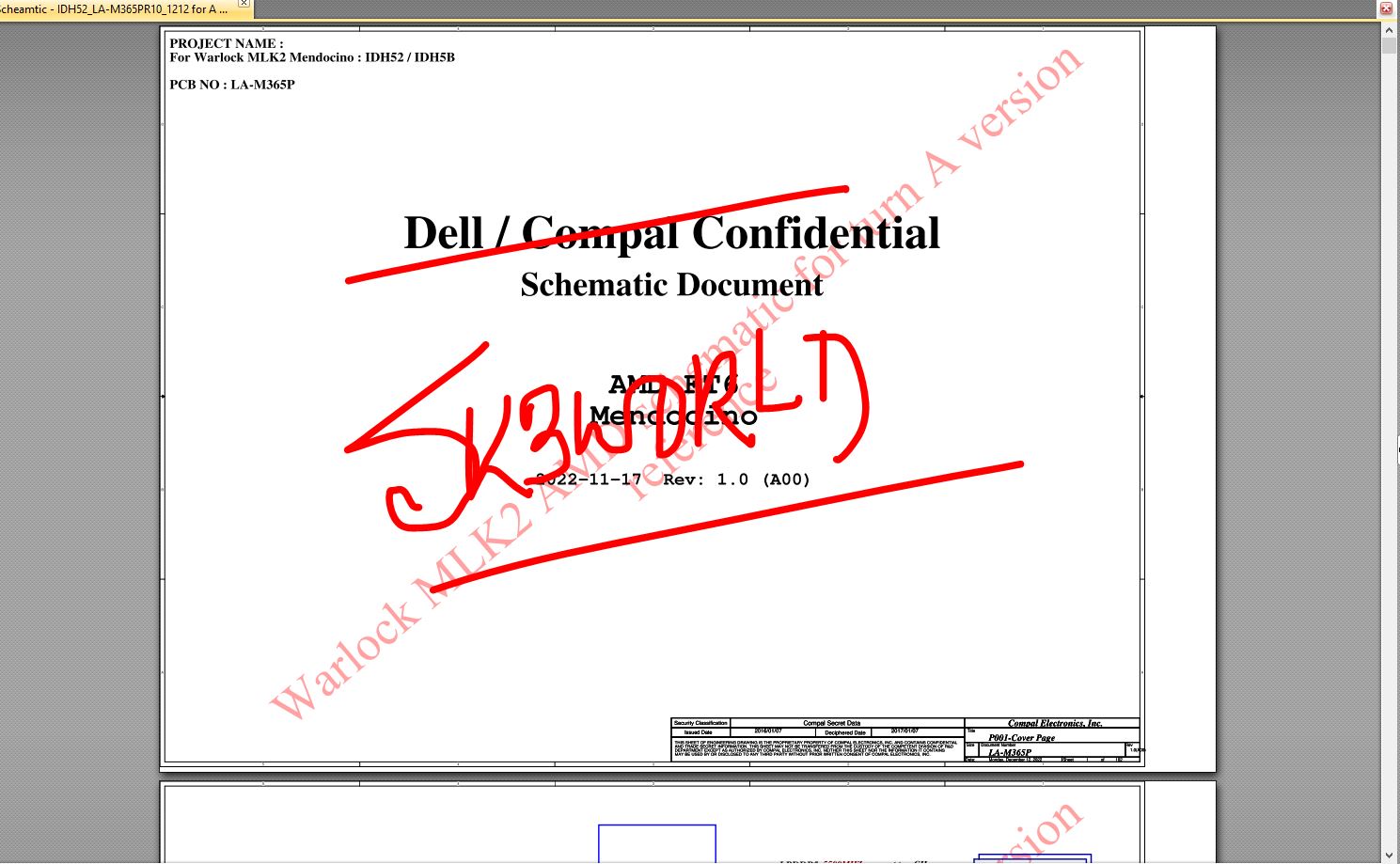The image size is (1400, 864).
Task: Close the IDH52_LA-M365PR10 document tab
Action: tap(244, 4)
